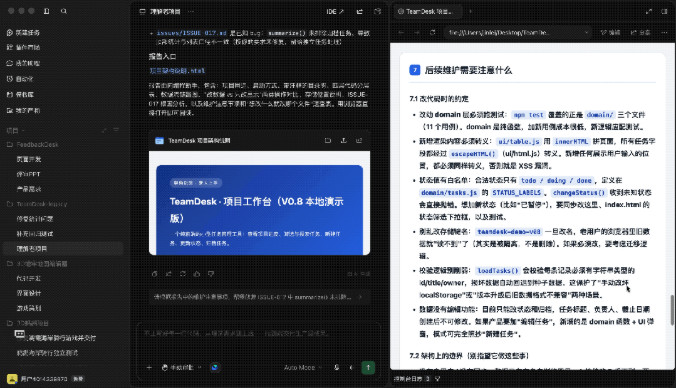
Task: Open the 游戏规则 task
Action: click(x=28, y=308)
